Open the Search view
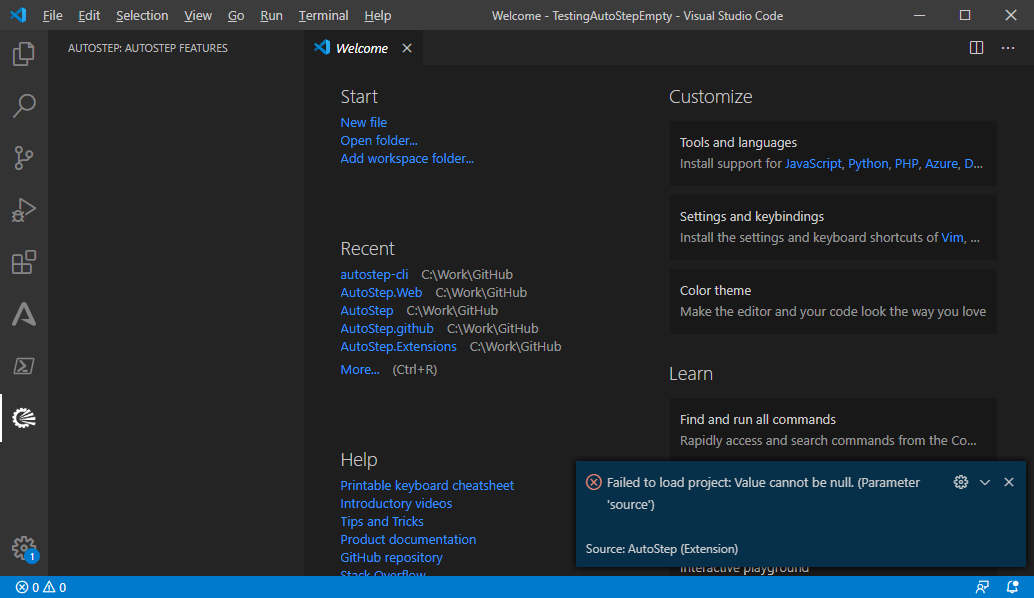Viewport: 1034px width, 598px height. tap(24, 105)
